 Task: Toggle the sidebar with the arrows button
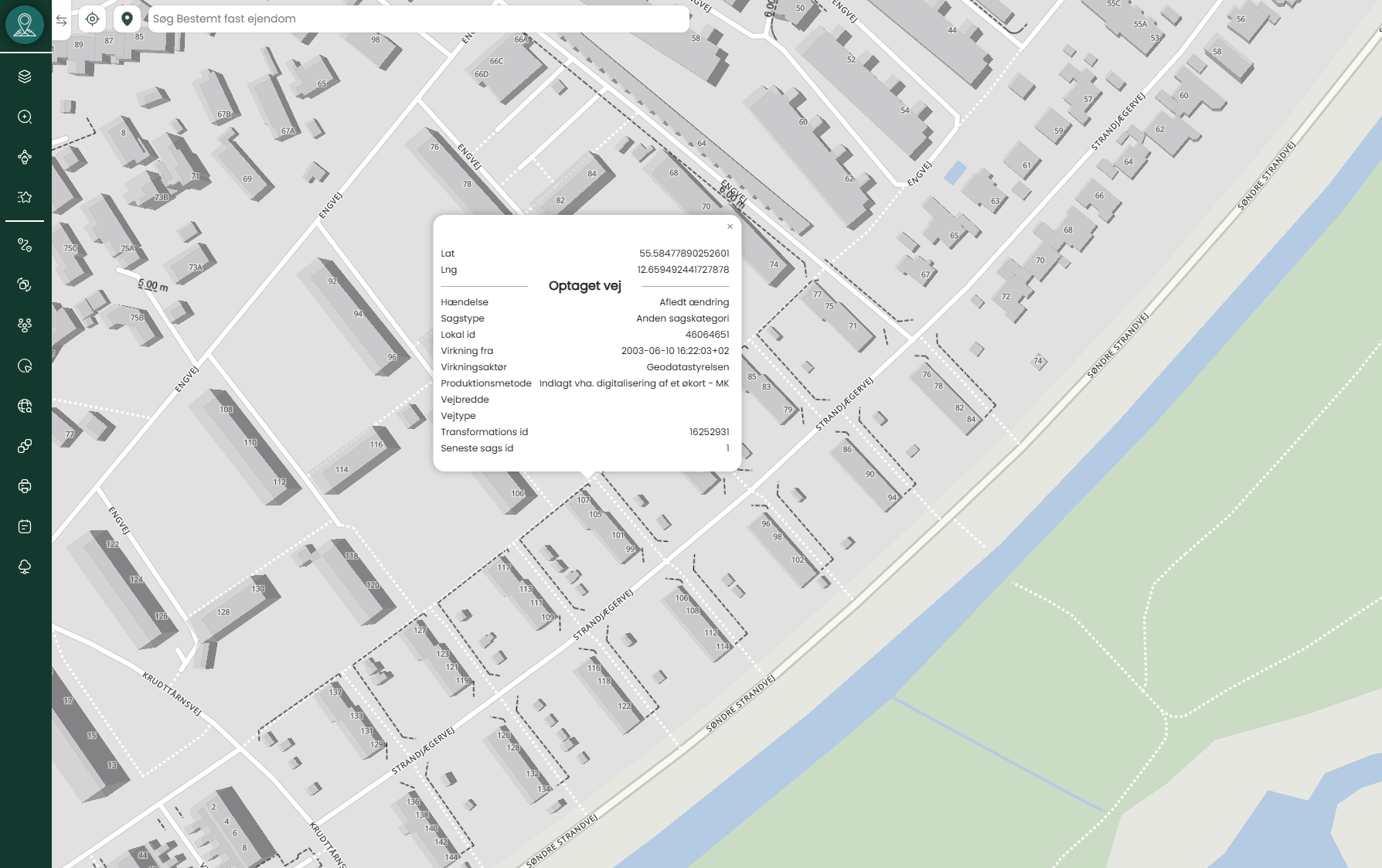62,19
